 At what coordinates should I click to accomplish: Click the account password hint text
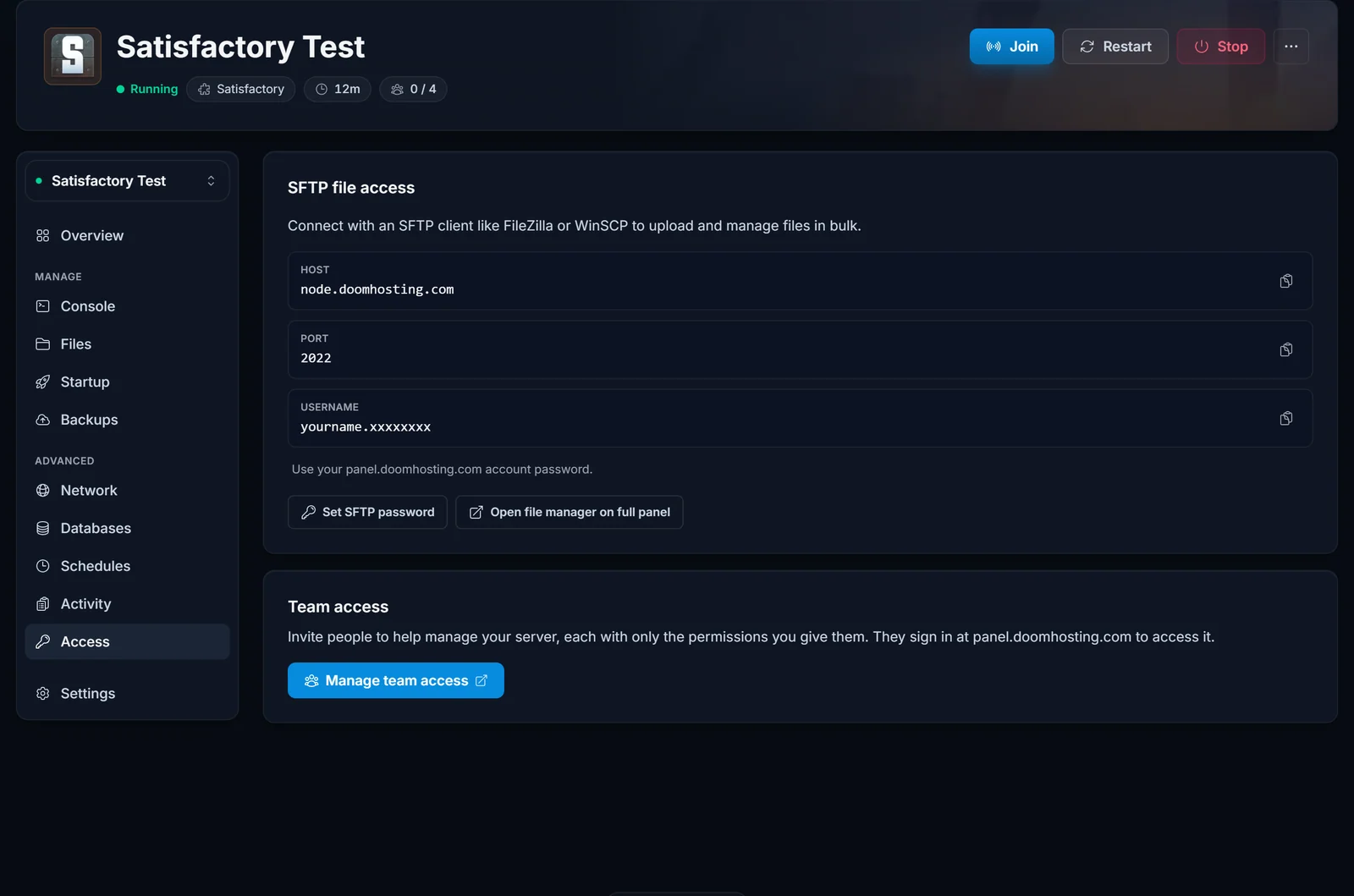click(x=442, y=469)
